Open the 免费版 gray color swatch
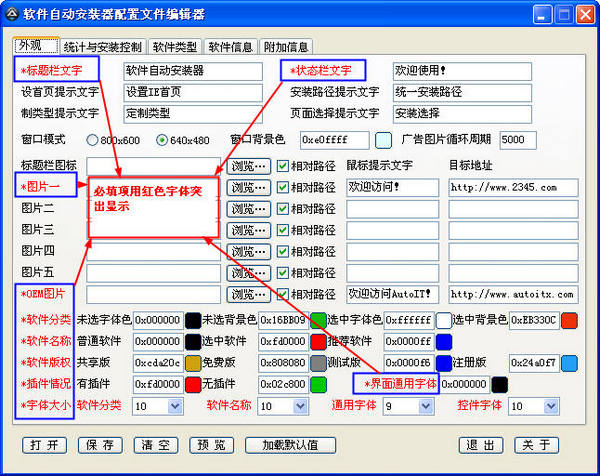The width and height of the screenshot is (600, 476). [x=319, y=363]
